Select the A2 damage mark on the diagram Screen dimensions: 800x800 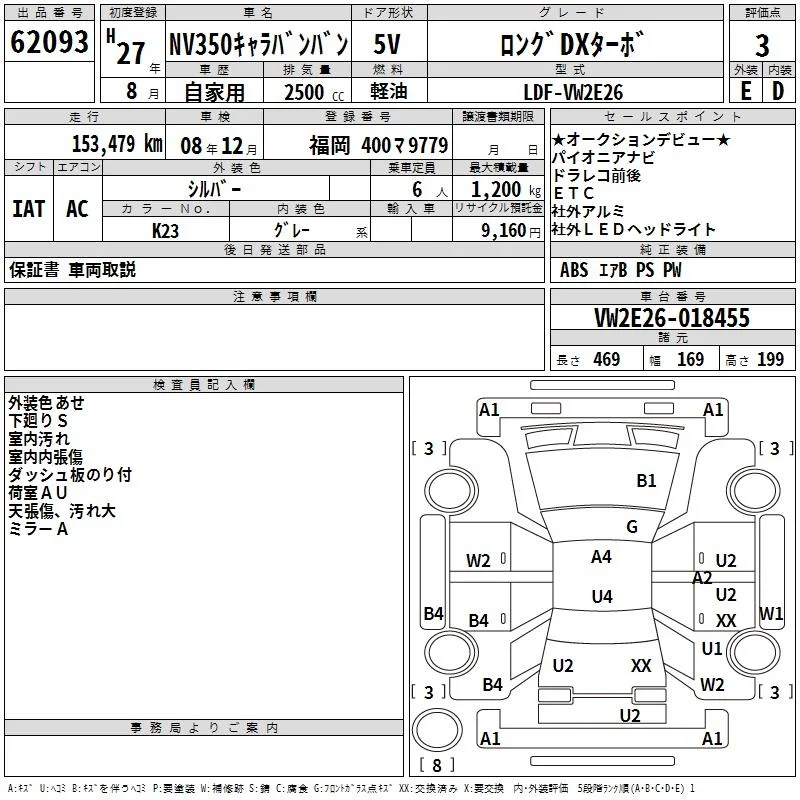tap(702, 578)
